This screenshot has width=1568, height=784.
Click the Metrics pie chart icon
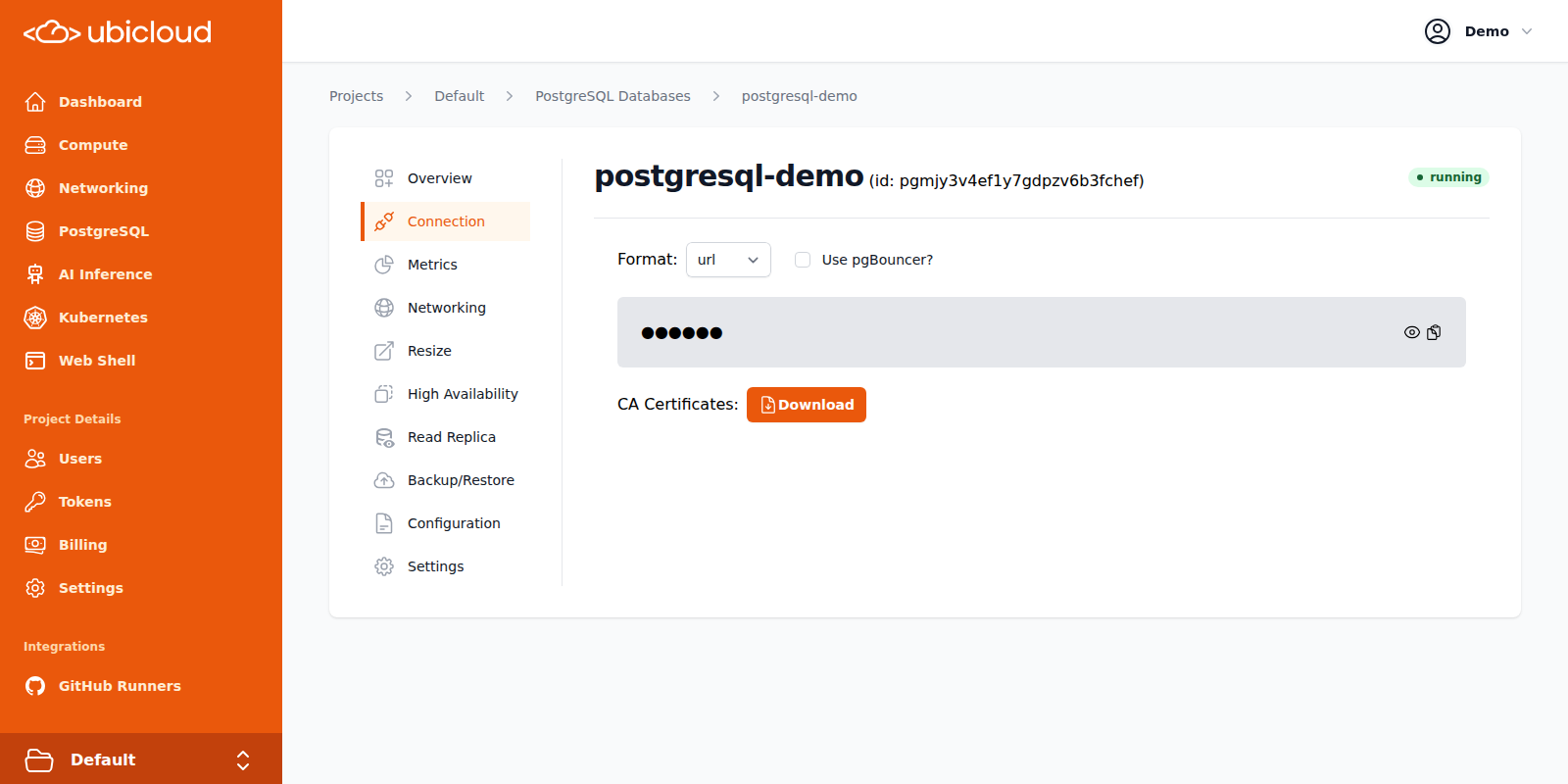tap(384, 265)
